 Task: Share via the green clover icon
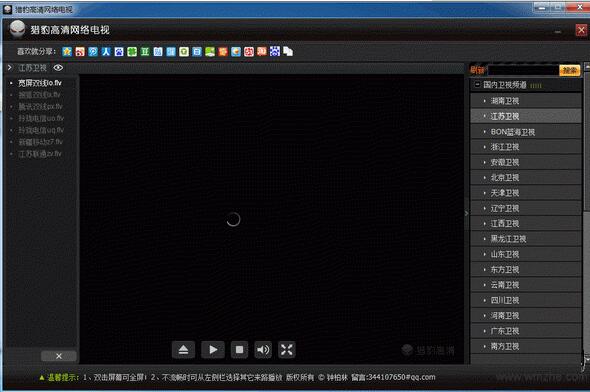(x=132, y=52)
